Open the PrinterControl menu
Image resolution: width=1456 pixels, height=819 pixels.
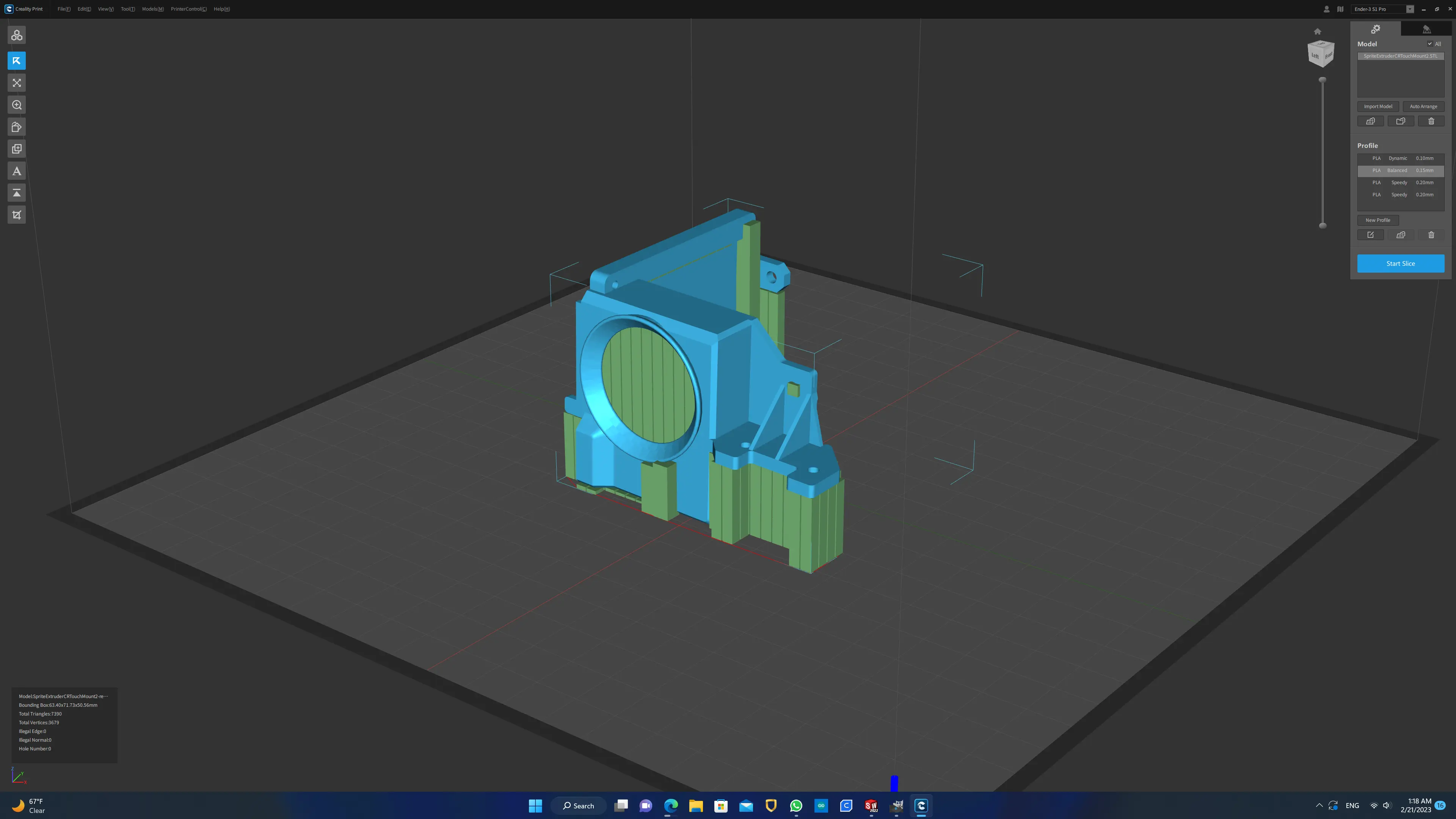point(189,9)
